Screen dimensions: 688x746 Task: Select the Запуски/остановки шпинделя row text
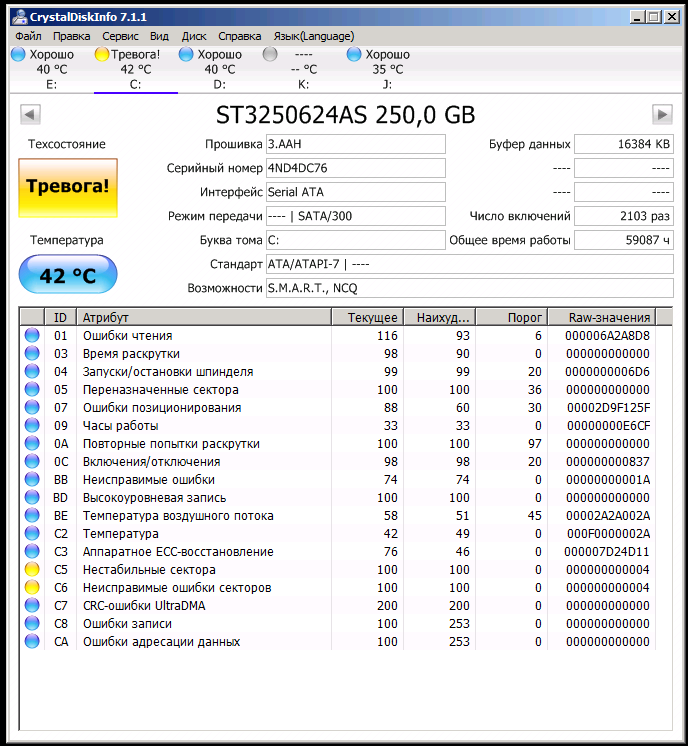click(x=168, y=372)
